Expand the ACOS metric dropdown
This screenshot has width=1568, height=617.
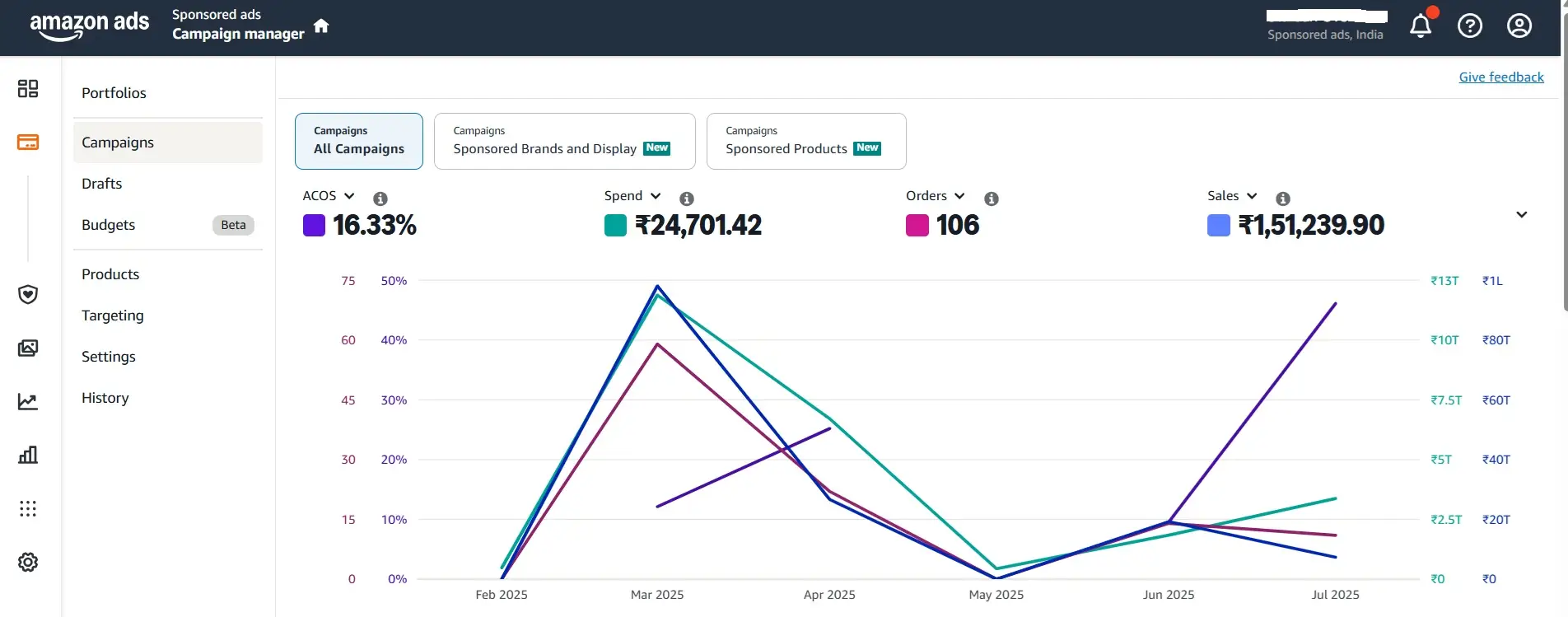pyautogui.click(x=349, y=196)
